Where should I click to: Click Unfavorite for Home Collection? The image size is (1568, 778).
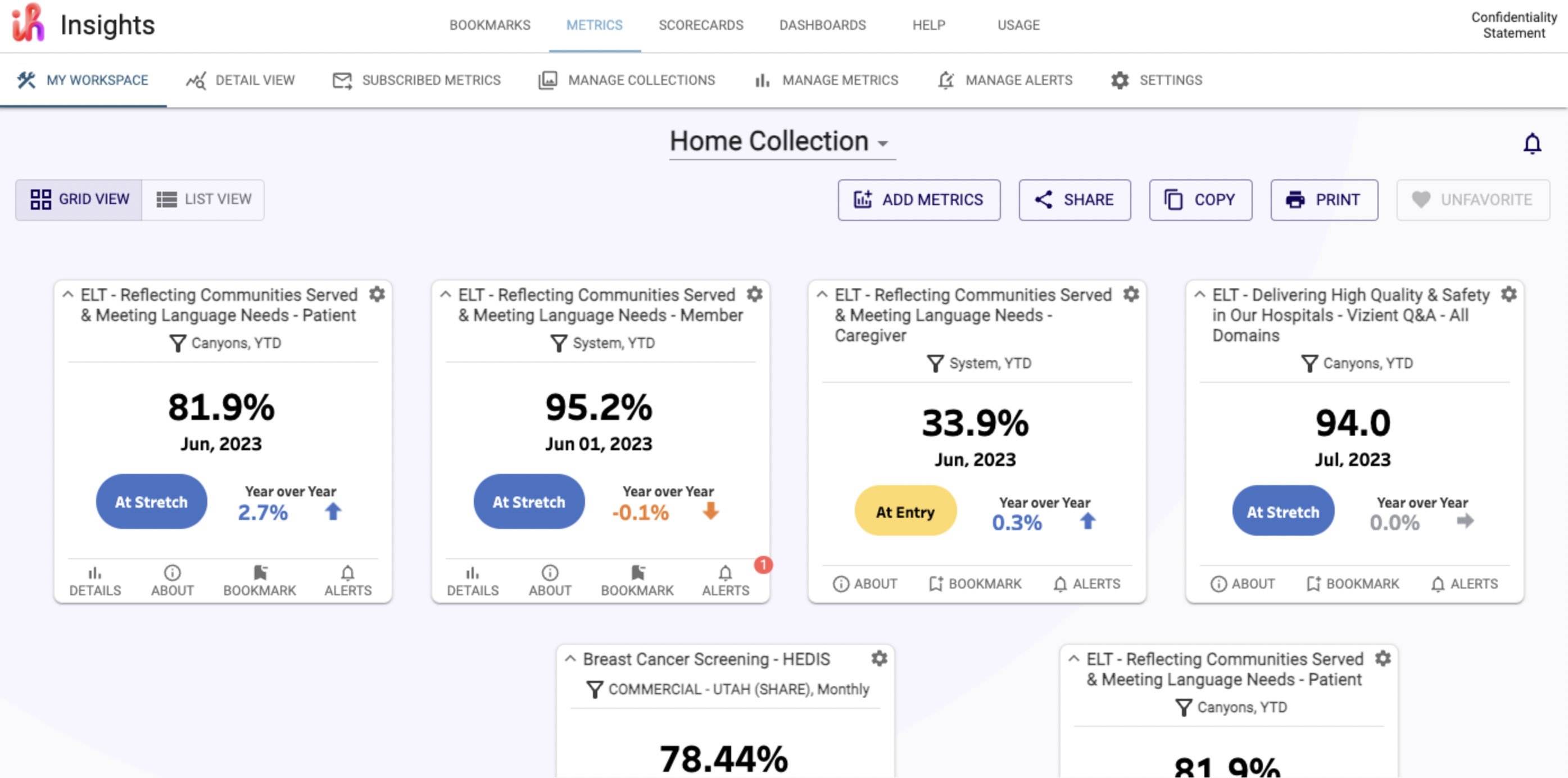tap(1472, 200)
